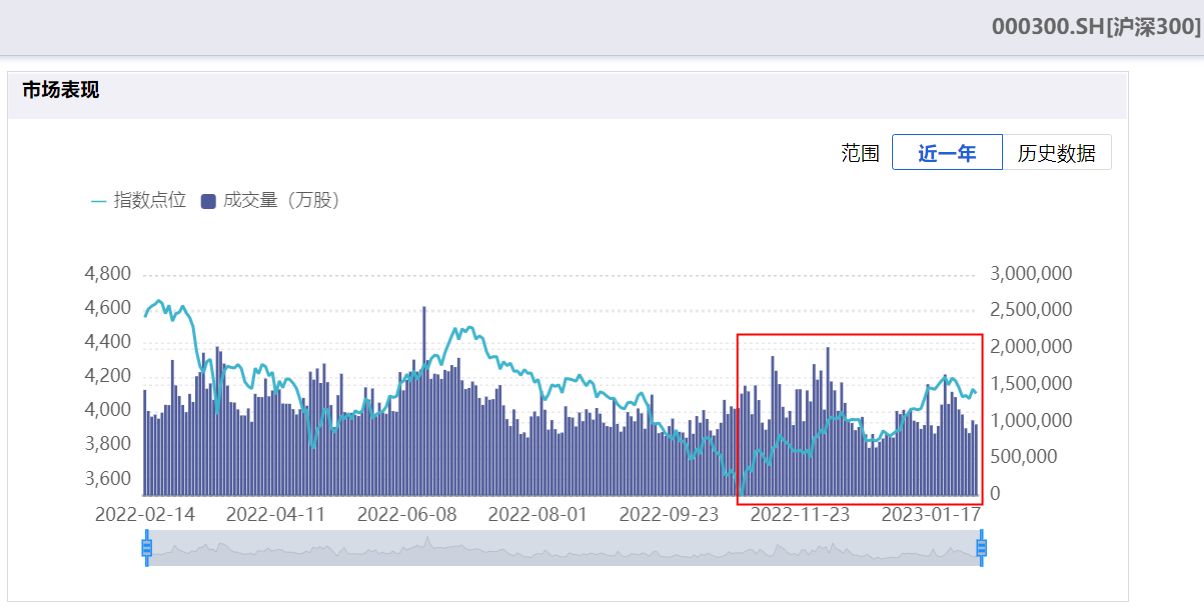Viewport: 1204px width, 614px height.
Task: Toggle the 成交量（万股） legend text
Action: tap(283, 200)
